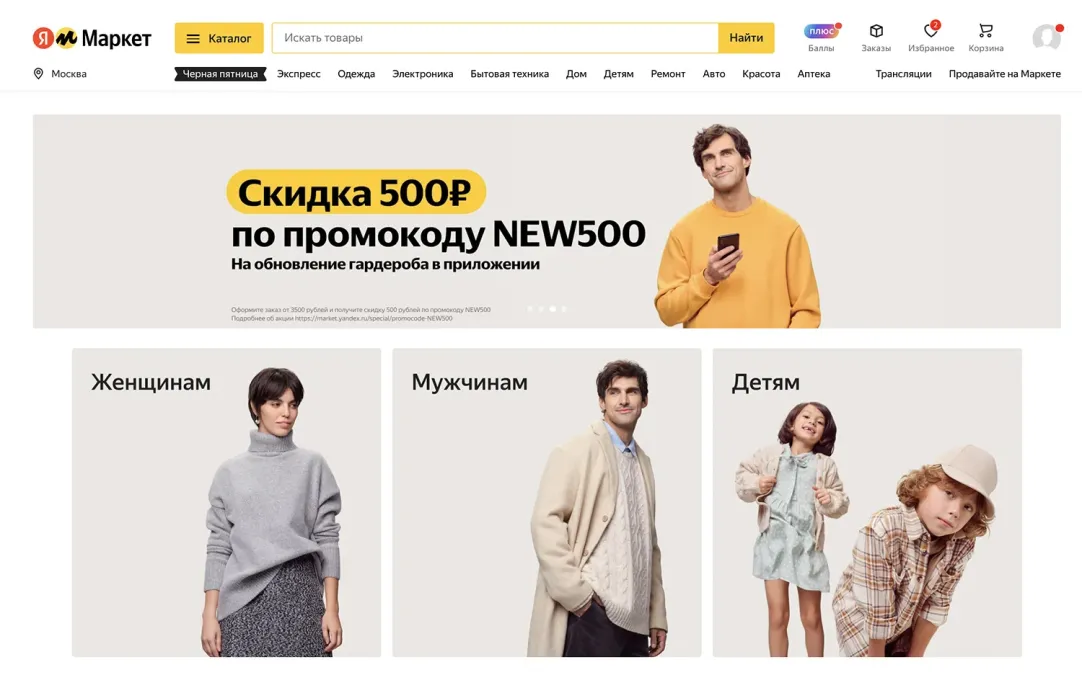Image resolution: width=1082 pixels, height=675 pixels.
Task: Follow the Продавайте на Маркете link
Action: point(1004,74)
